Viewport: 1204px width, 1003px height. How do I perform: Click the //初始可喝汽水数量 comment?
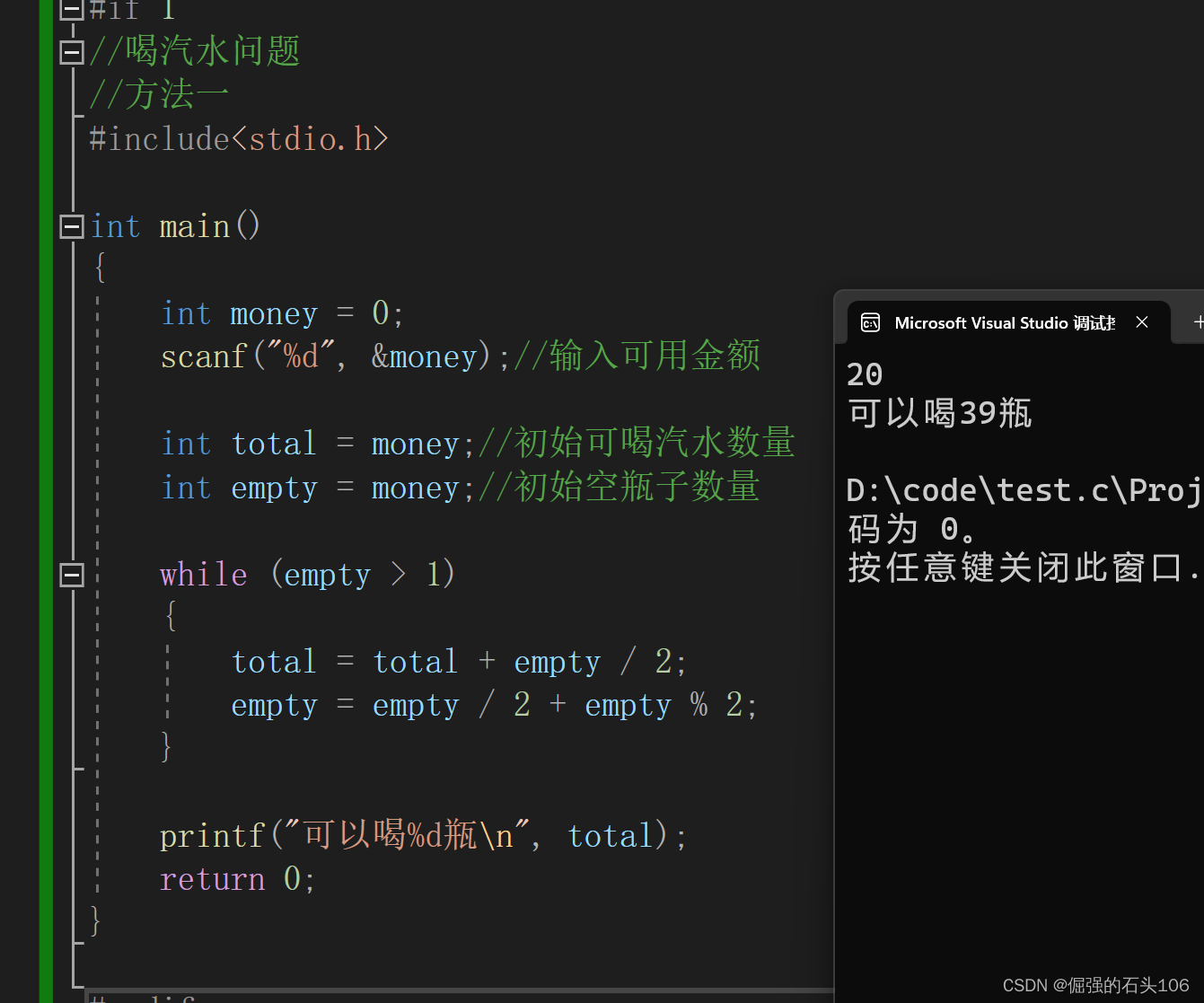tap(637, 443)
